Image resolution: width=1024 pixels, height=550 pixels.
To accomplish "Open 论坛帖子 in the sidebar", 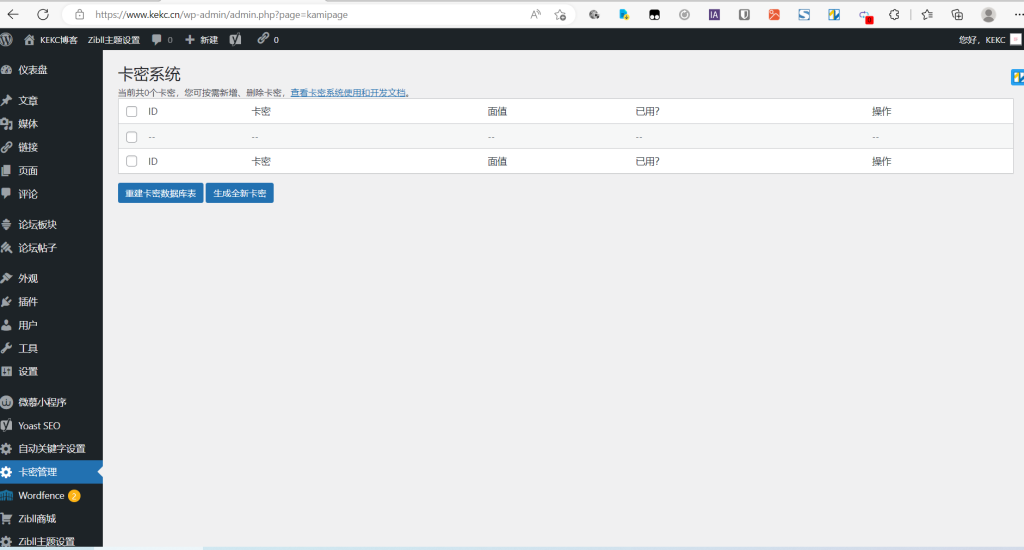I will click(38, 248).
